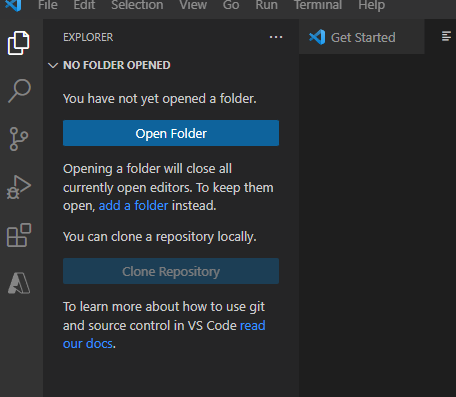
Task: Open the Search view icon
Action: tap(19, 91)
